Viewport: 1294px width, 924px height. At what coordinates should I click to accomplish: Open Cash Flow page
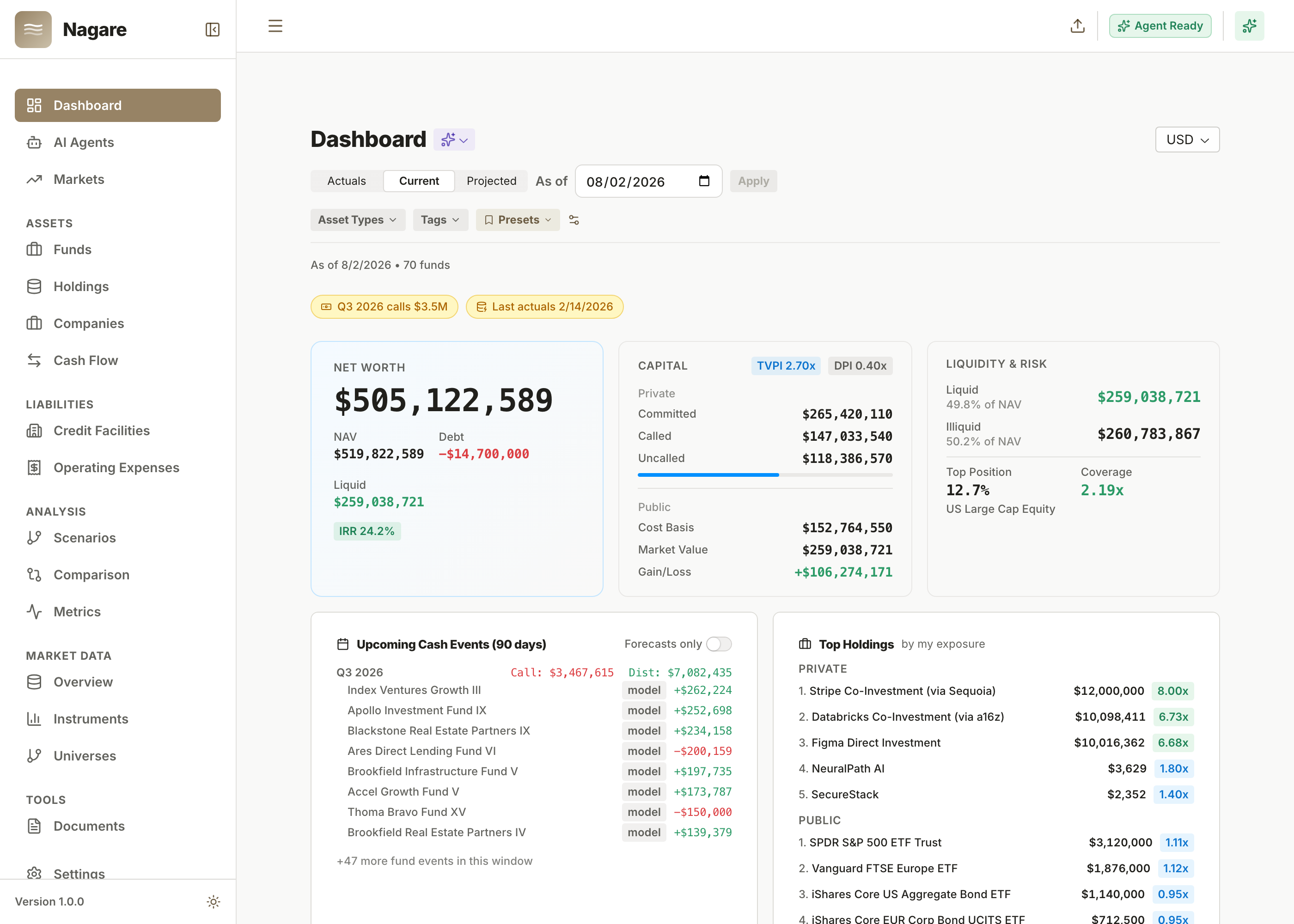(118, 360)
